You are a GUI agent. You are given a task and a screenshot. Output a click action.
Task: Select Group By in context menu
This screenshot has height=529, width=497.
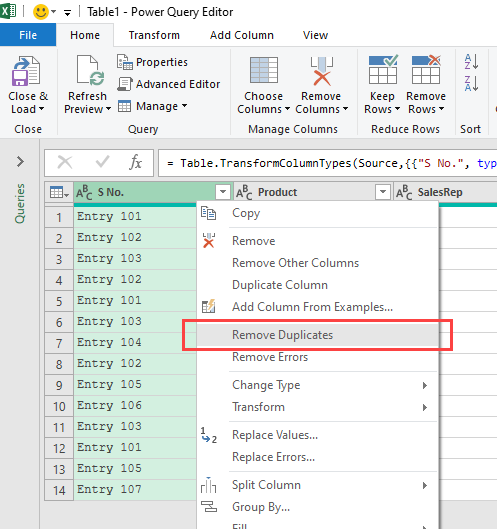[317, 507]
